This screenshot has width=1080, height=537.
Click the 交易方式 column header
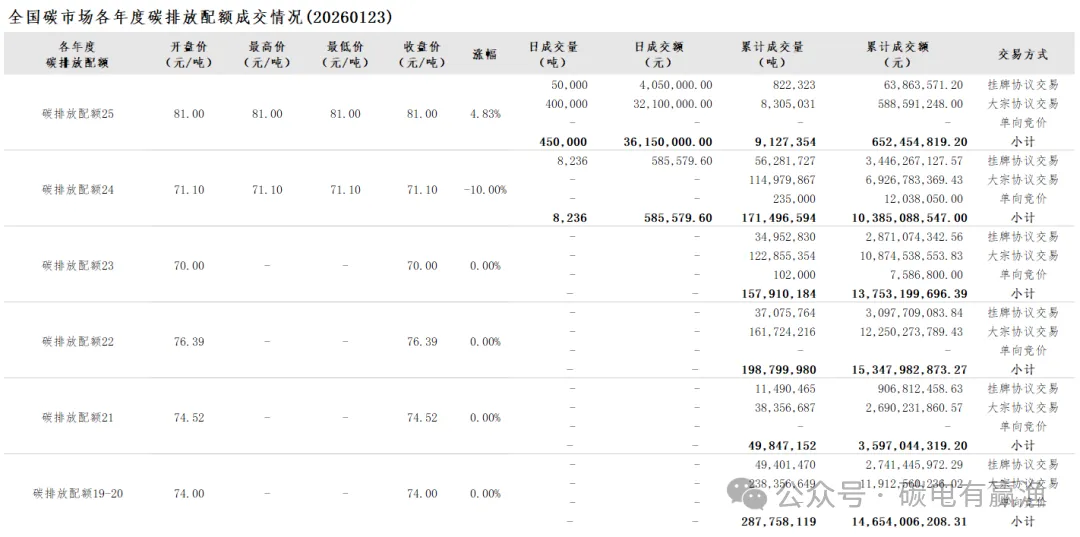[x=1022, y=54]
